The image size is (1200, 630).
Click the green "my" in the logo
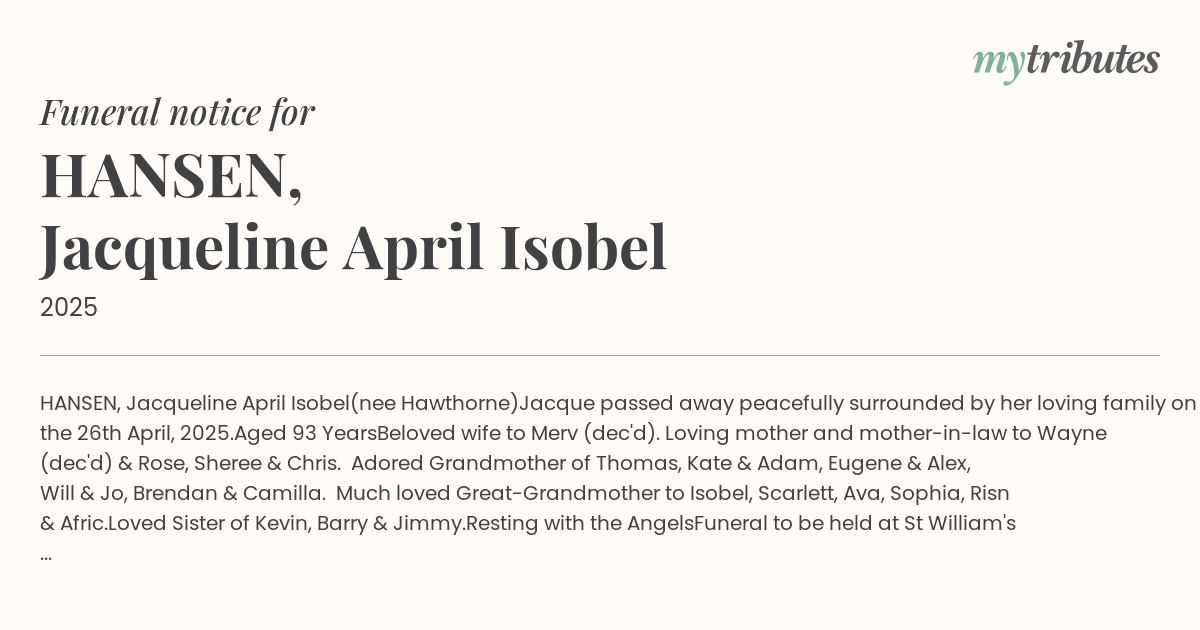pos(999,63)
